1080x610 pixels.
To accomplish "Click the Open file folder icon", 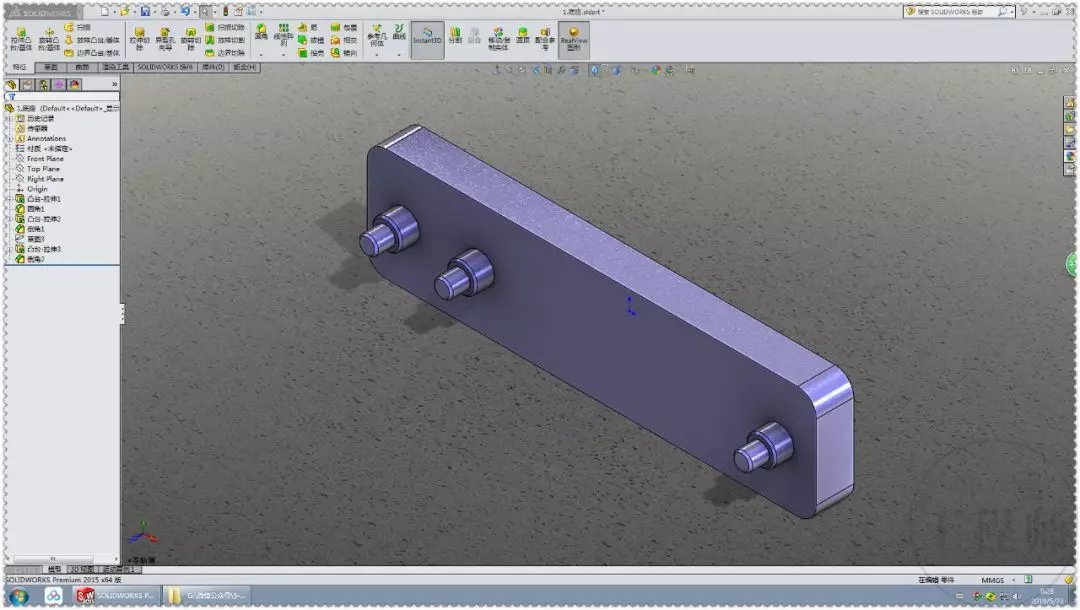I will (x=125, y=12).
